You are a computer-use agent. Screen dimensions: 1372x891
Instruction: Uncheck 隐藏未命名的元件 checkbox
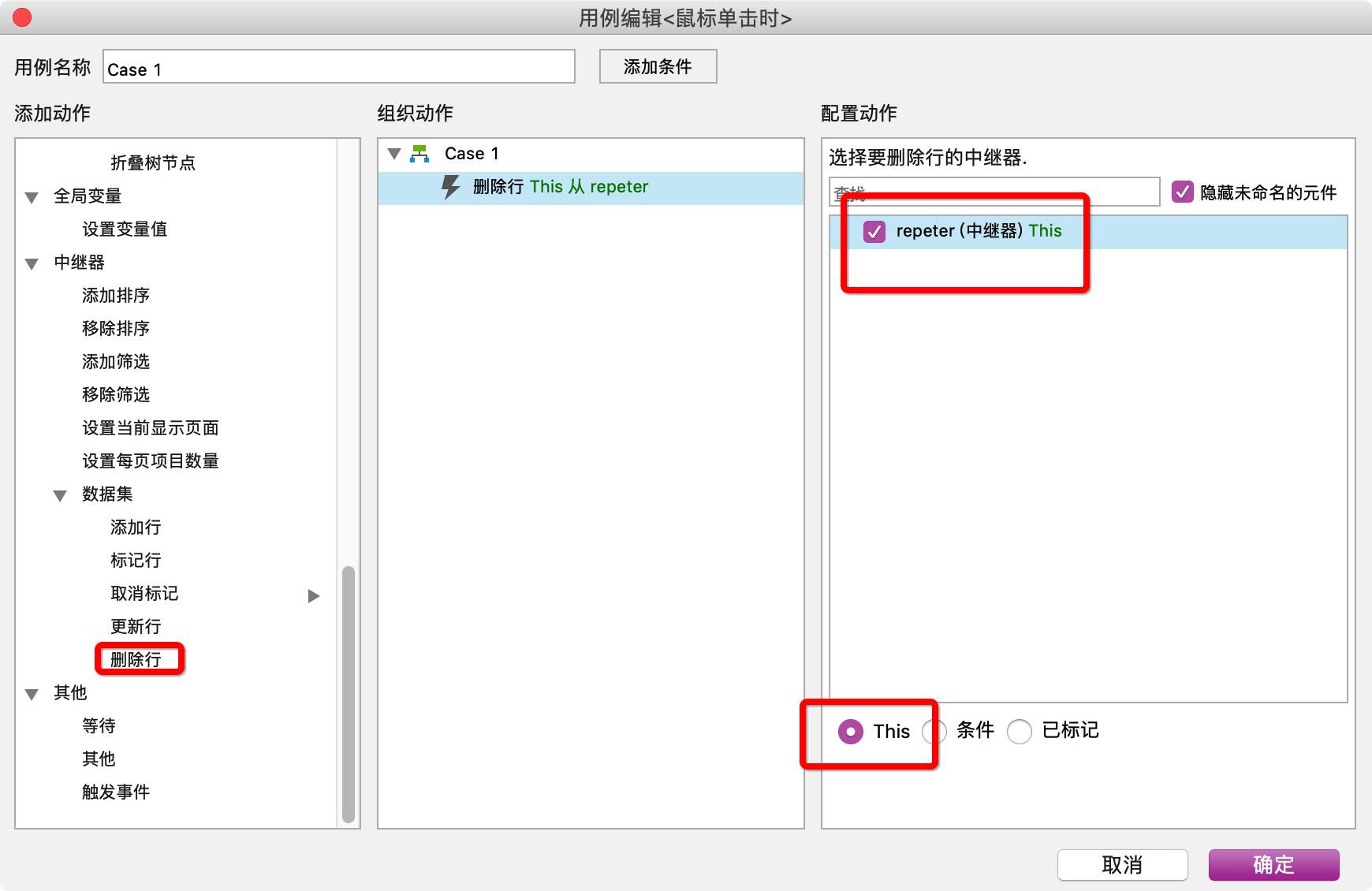[x=1183, y=192]
